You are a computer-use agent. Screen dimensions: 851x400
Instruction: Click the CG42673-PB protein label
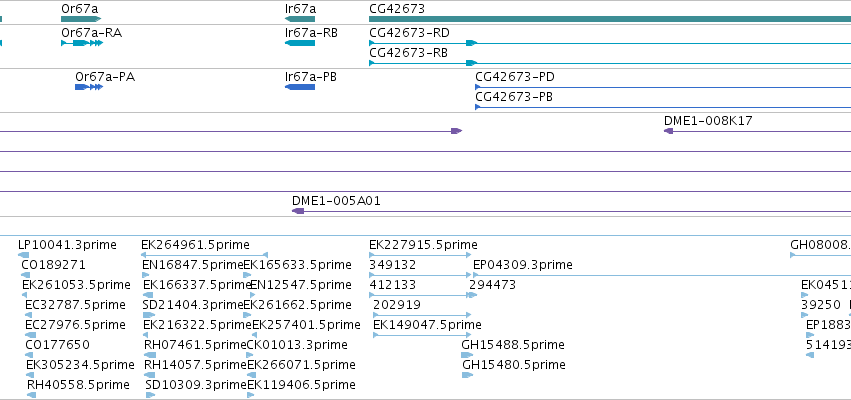[513, 97]
